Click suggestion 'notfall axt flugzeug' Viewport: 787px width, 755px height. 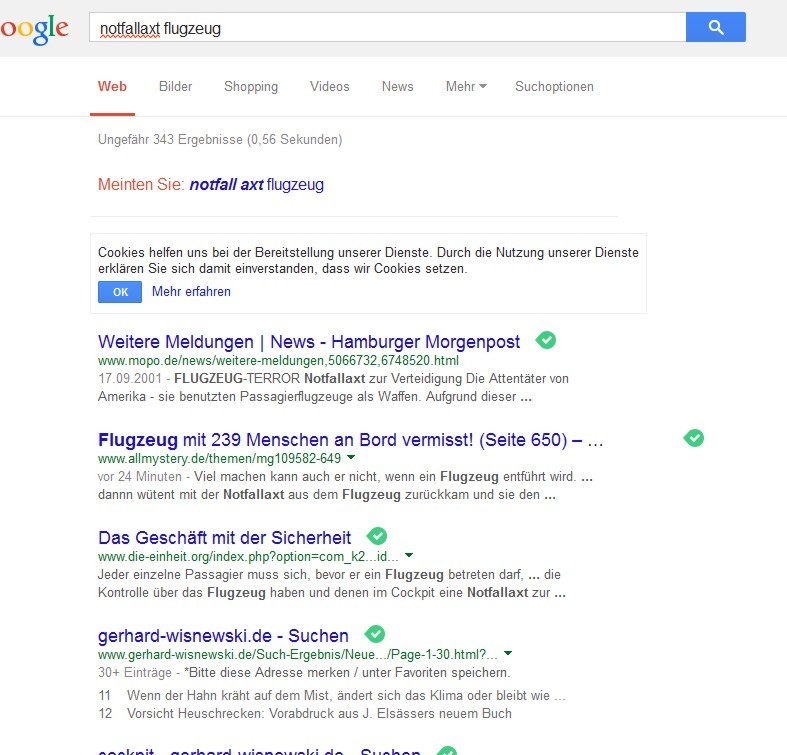tap(256, 184)
